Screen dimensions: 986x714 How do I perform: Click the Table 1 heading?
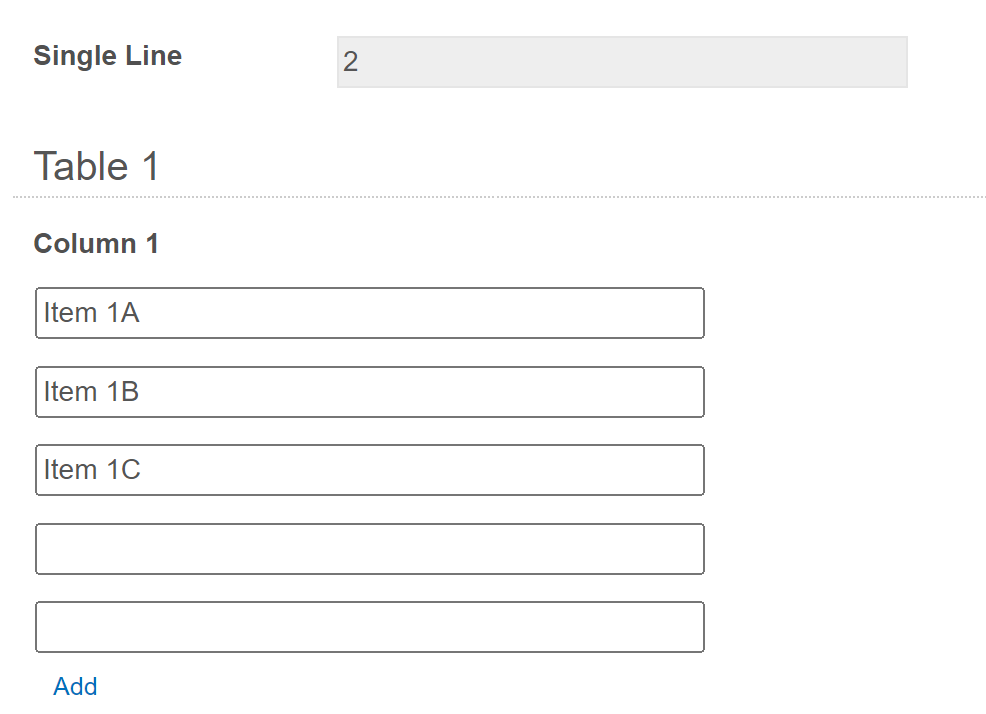96,166
